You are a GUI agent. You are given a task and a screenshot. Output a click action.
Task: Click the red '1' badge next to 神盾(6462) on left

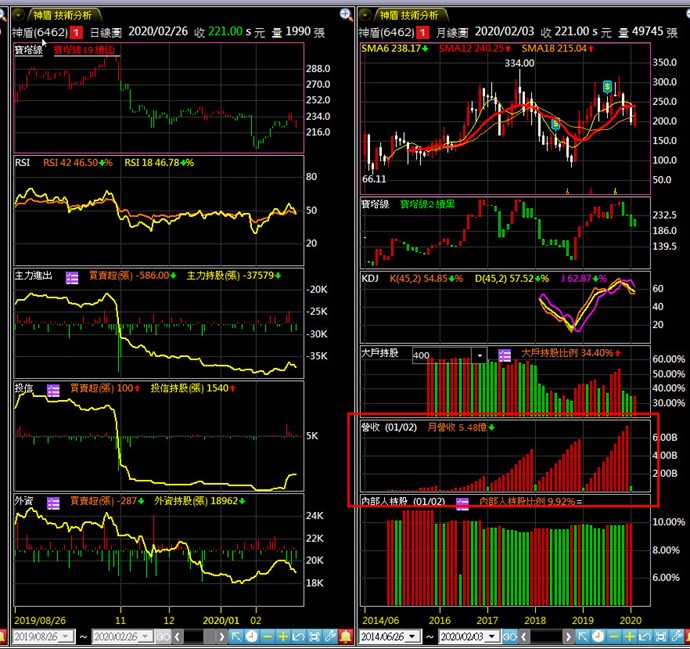pos(75,33)
